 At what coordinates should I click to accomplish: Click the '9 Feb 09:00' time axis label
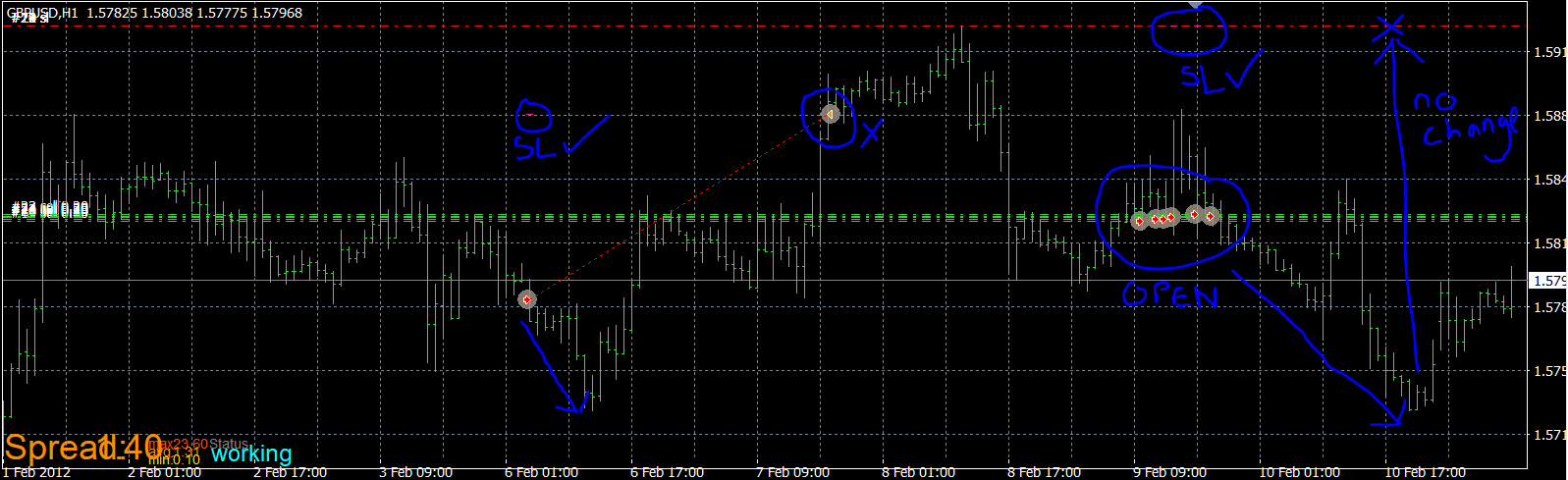pyautogui.click(x=1170, y=472)
